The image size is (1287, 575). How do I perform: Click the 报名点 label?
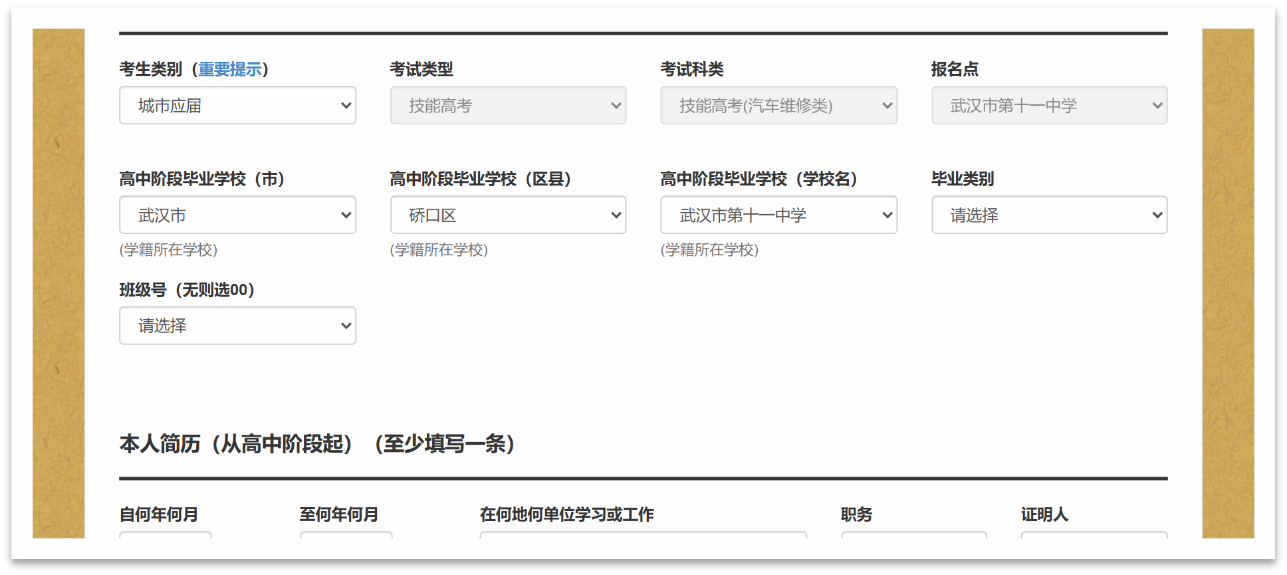click(x=955, y=69)
